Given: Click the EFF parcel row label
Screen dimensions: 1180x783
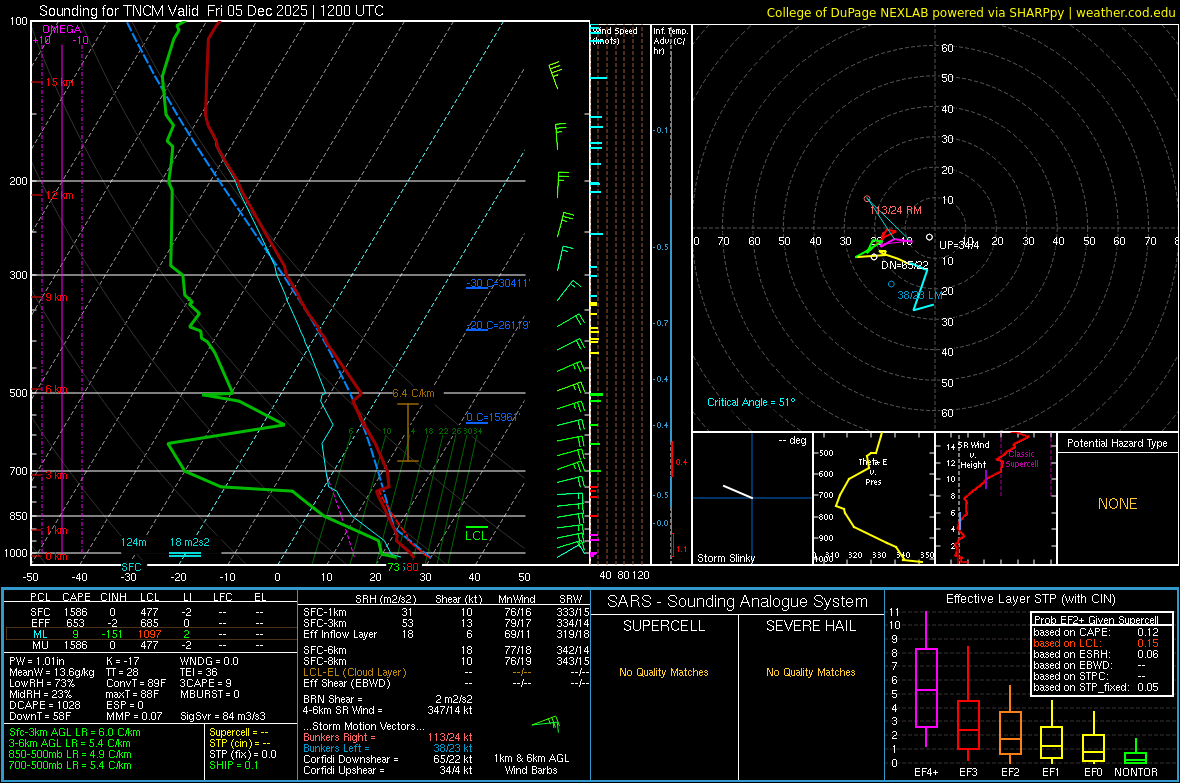Looking at the screenshot, I should [40, 623].
